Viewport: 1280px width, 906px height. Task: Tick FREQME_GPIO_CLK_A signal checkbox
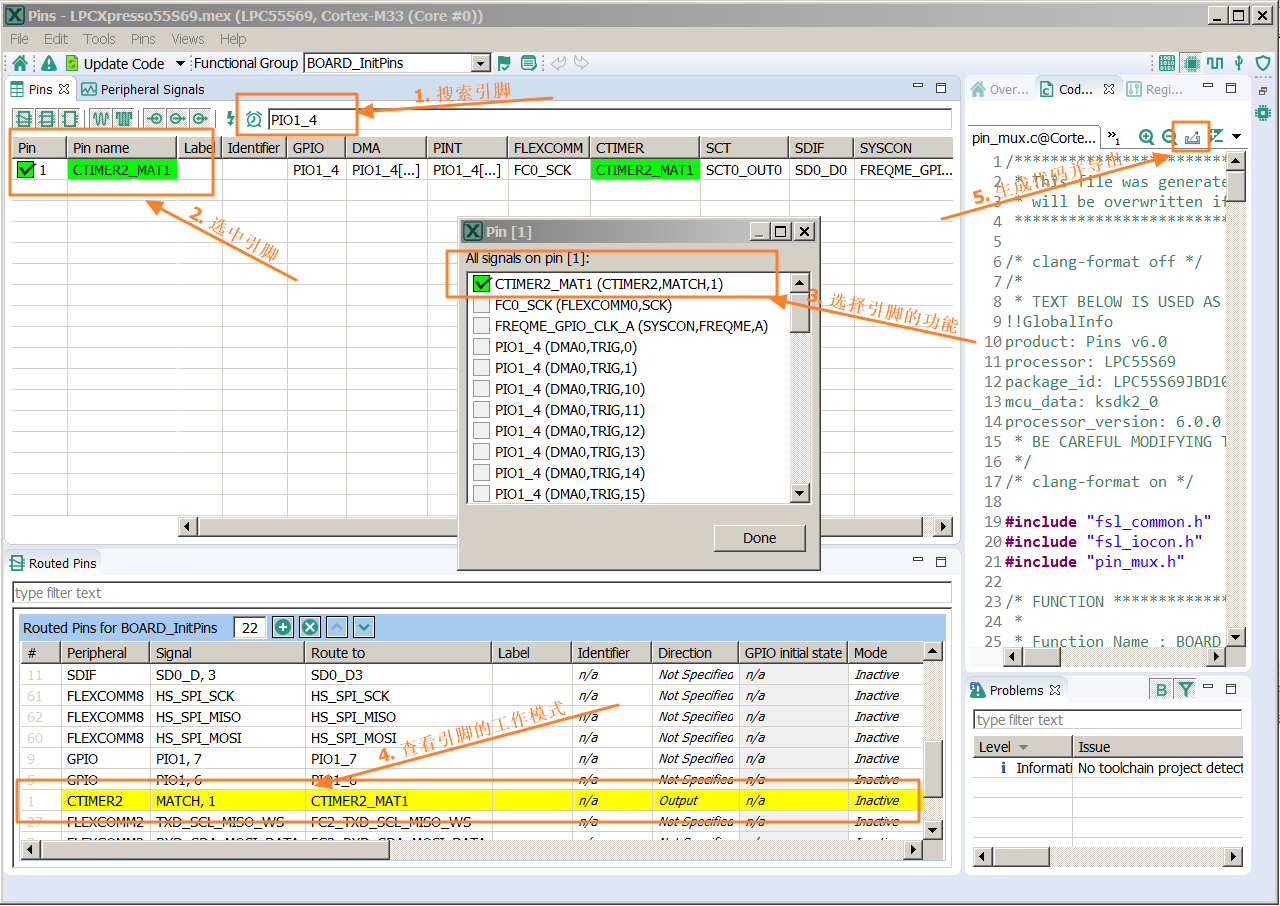coord(482,326)
